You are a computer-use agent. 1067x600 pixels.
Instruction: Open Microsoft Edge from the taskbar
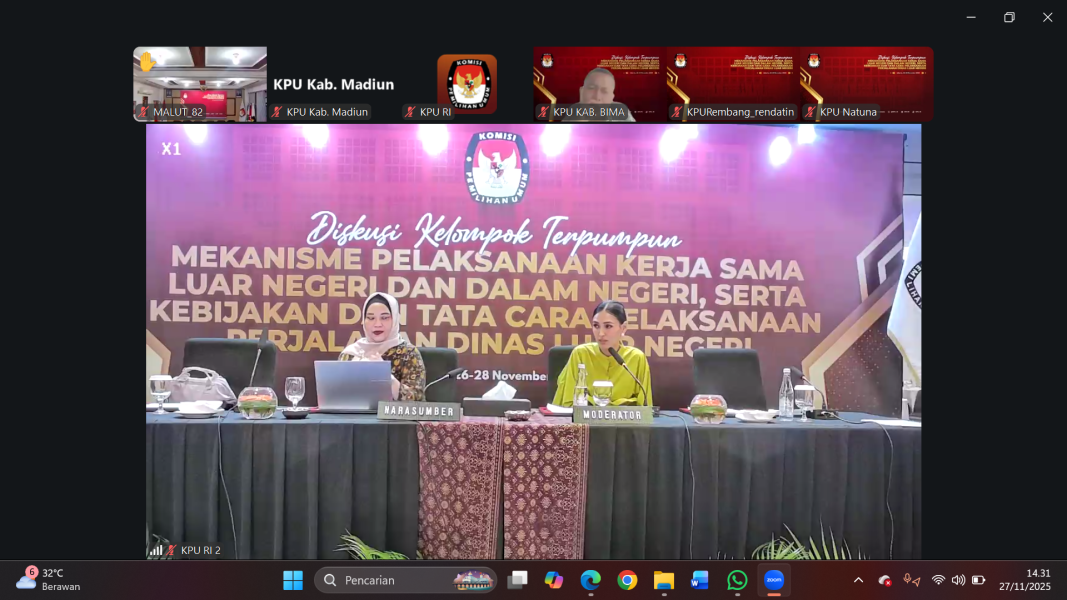[591, 580]
